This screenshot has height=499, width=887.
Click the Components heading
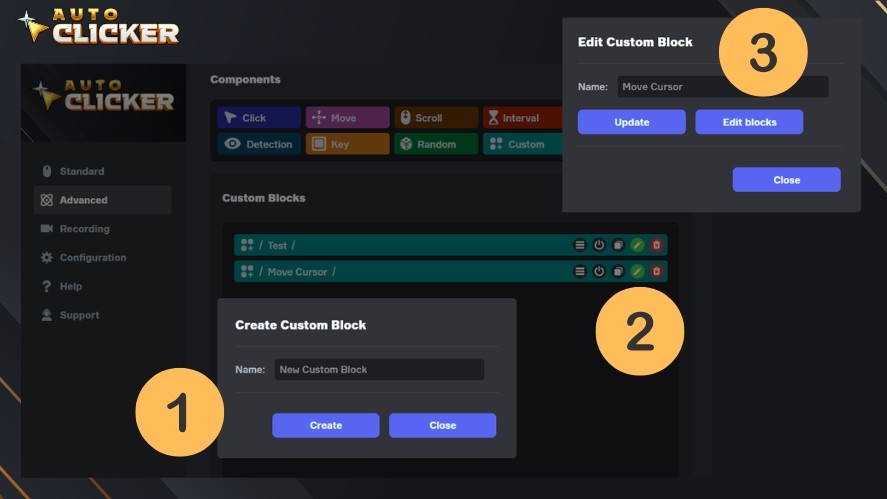[x=246, y=80]
